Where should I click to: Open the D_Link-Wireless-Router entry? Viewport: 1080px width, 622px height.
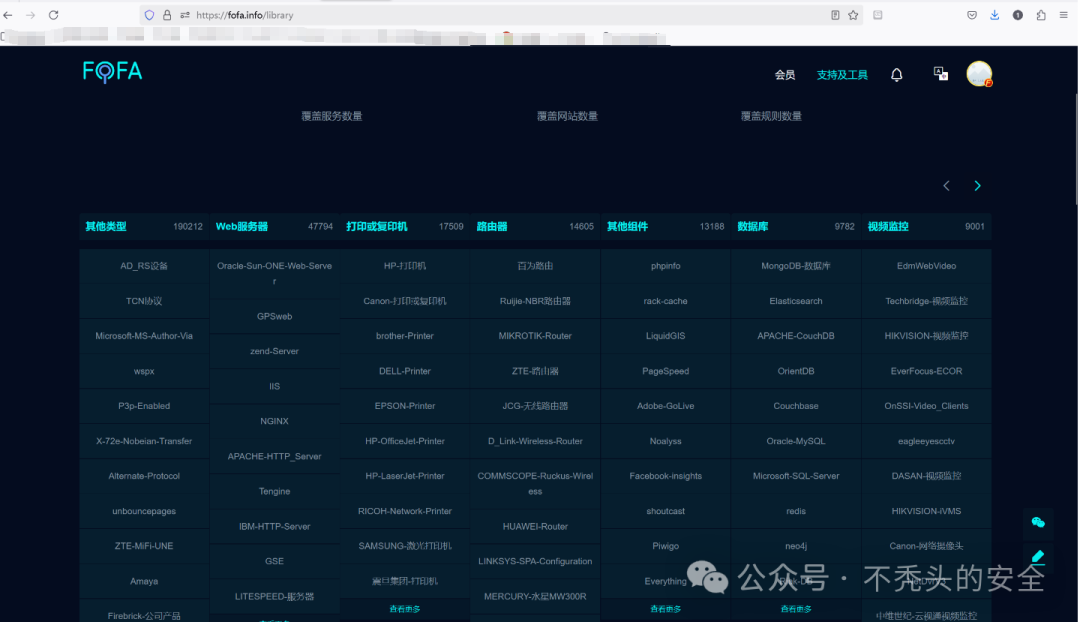tap(535, 442)
